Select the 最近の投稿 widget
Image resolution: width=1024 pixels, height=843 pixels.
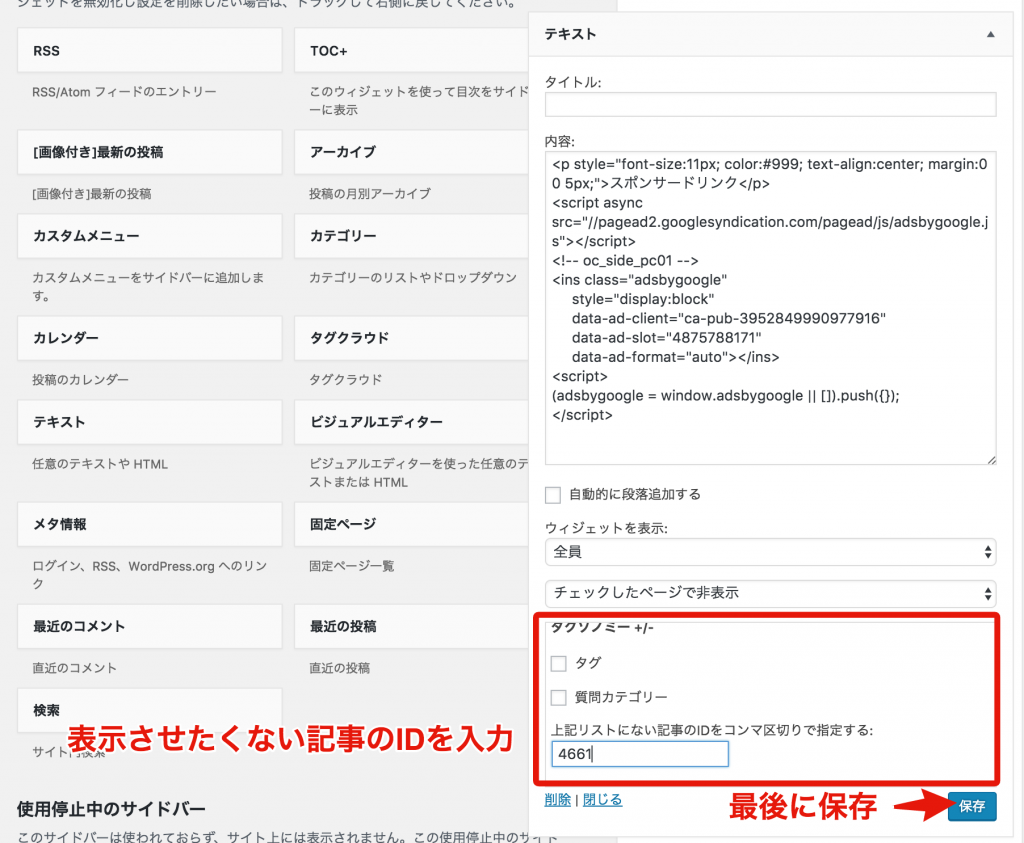click(x=411, y=626)
